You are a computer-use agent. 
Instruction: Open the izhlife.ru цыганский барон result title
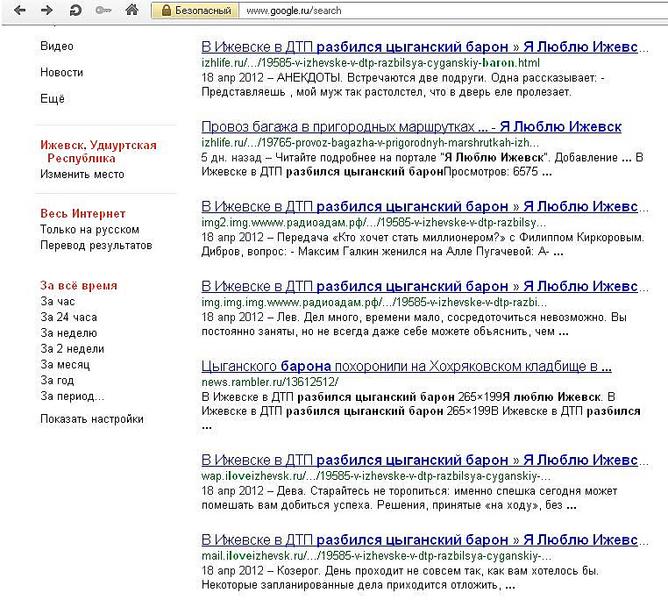coord(424,47)
